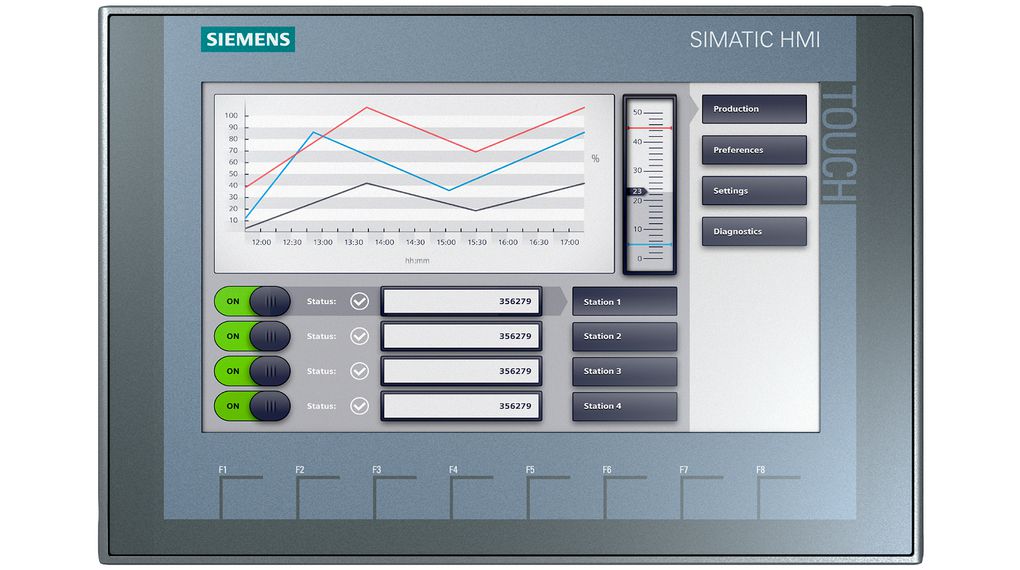
Task: Click the Station 2 value field 356279
Action: [x=461, y=336]
